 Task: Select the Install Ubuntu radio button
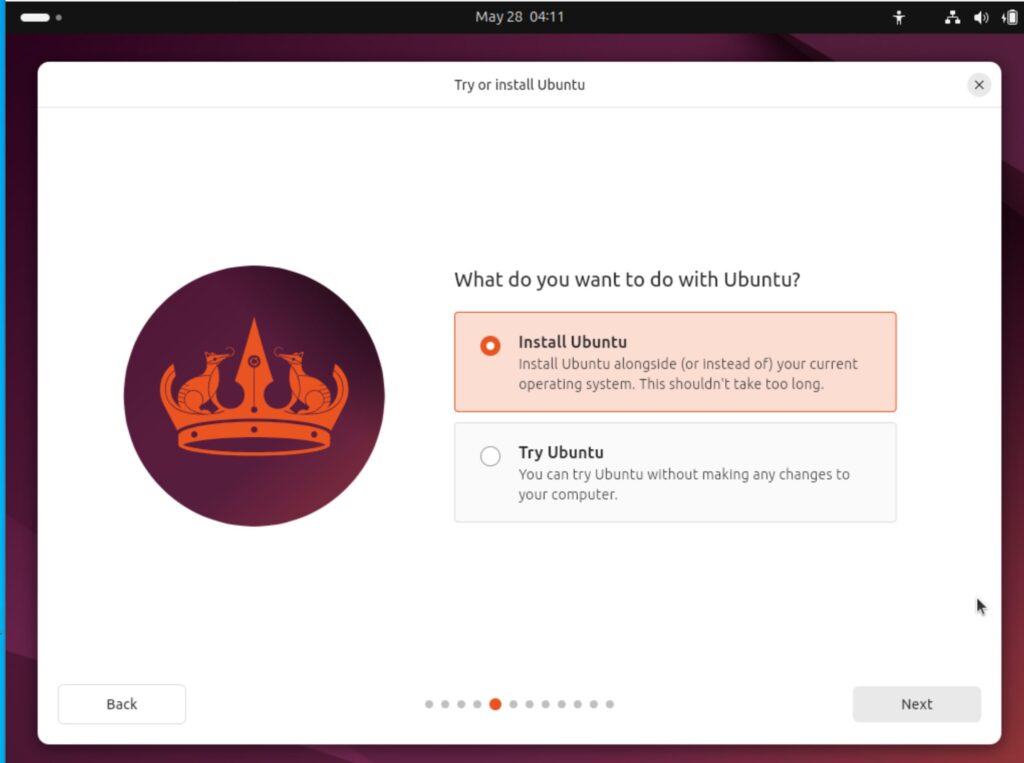490,346
